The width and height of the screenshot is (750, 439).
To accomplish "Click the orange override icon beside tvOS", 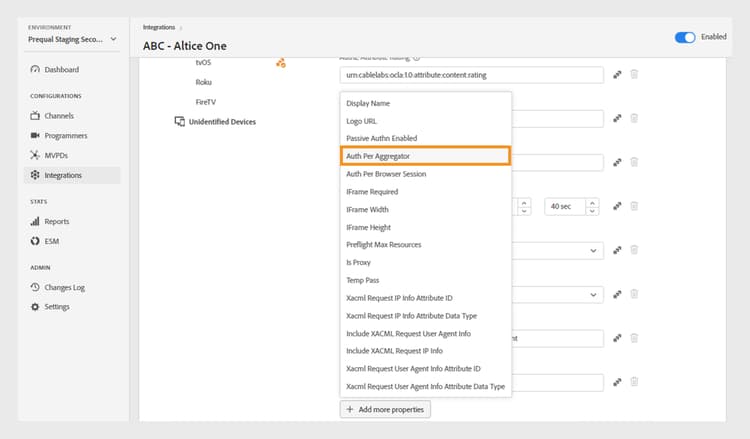I will tap(281, 63).
